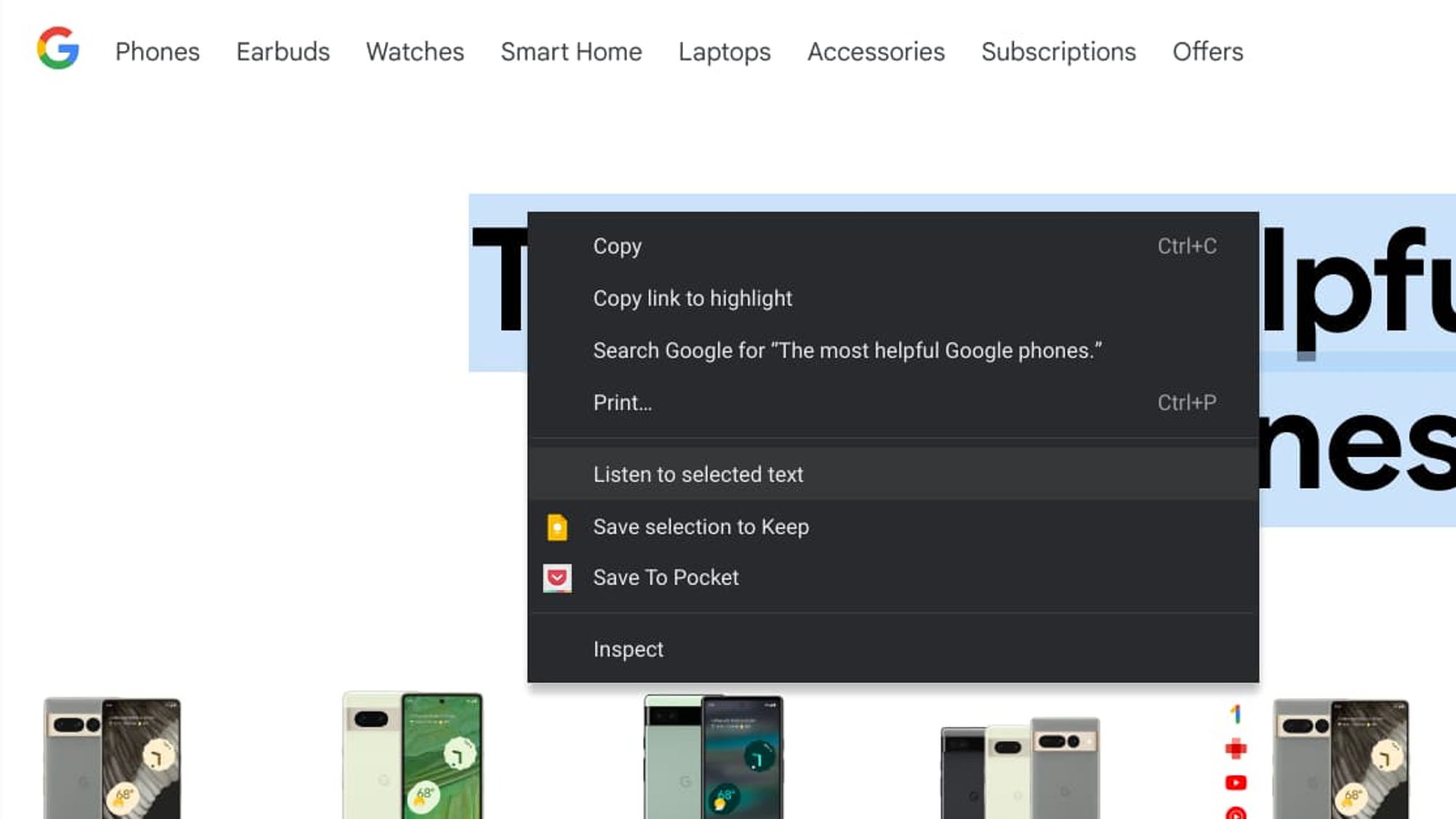The width and height of the screenshot is (1456, 819).
Task: View the Offers page
Action: pos(1207,52)
